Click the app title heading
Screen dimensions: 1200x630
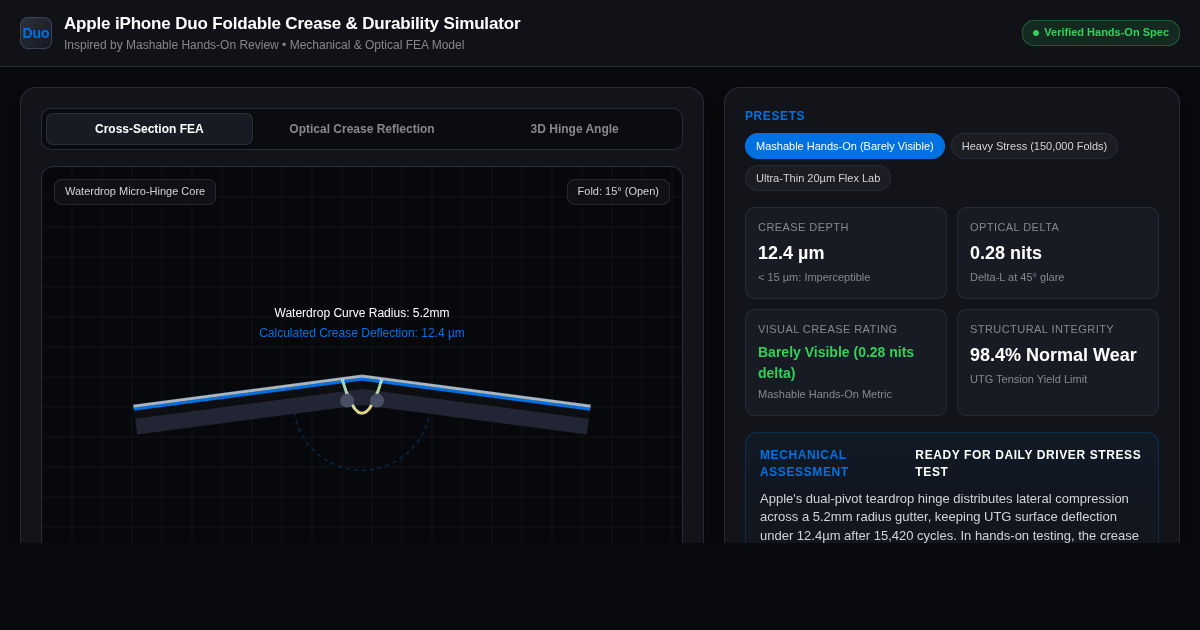pos(292,24)
